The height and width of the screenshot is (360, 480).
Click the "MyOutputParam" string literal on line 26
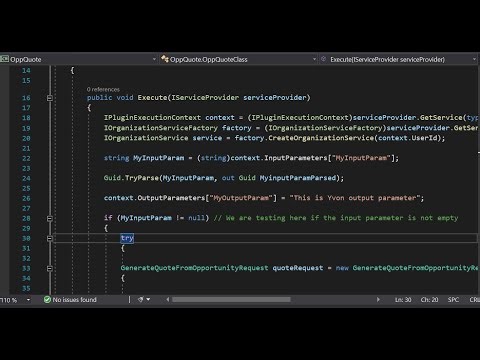click(241, 198)
